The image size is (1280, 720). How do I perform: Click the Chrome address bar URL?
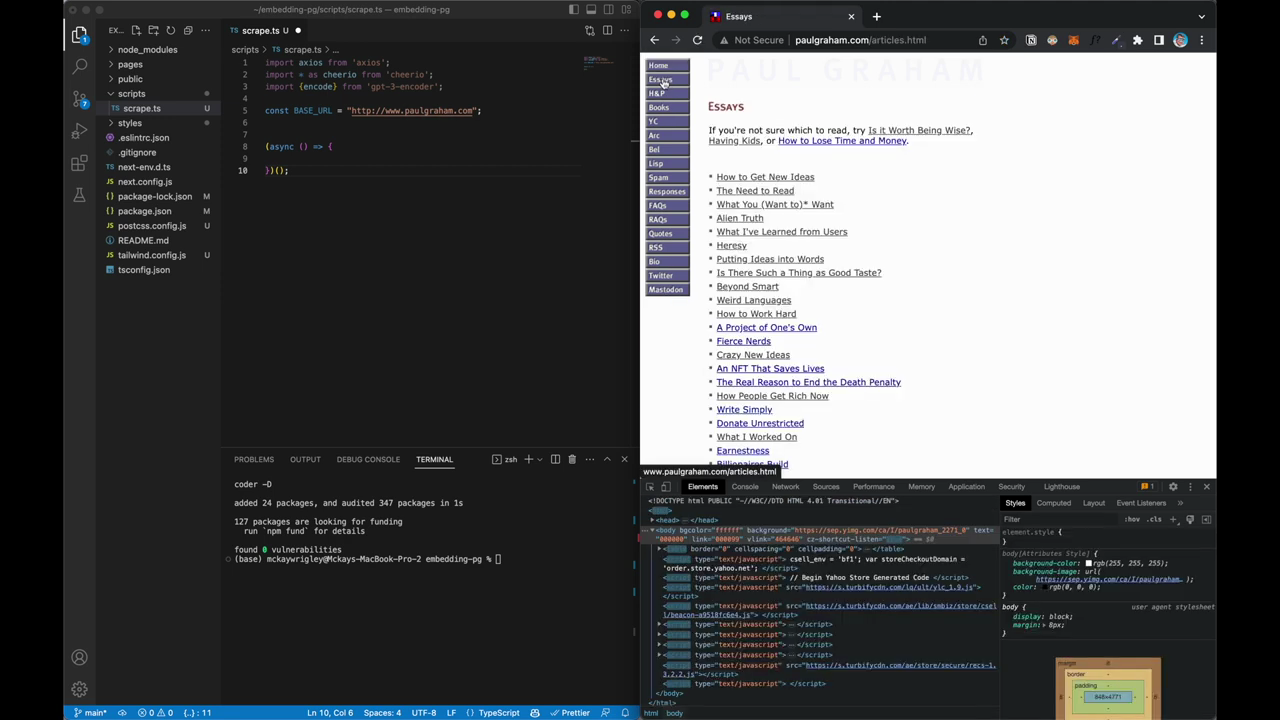(860, 40)
